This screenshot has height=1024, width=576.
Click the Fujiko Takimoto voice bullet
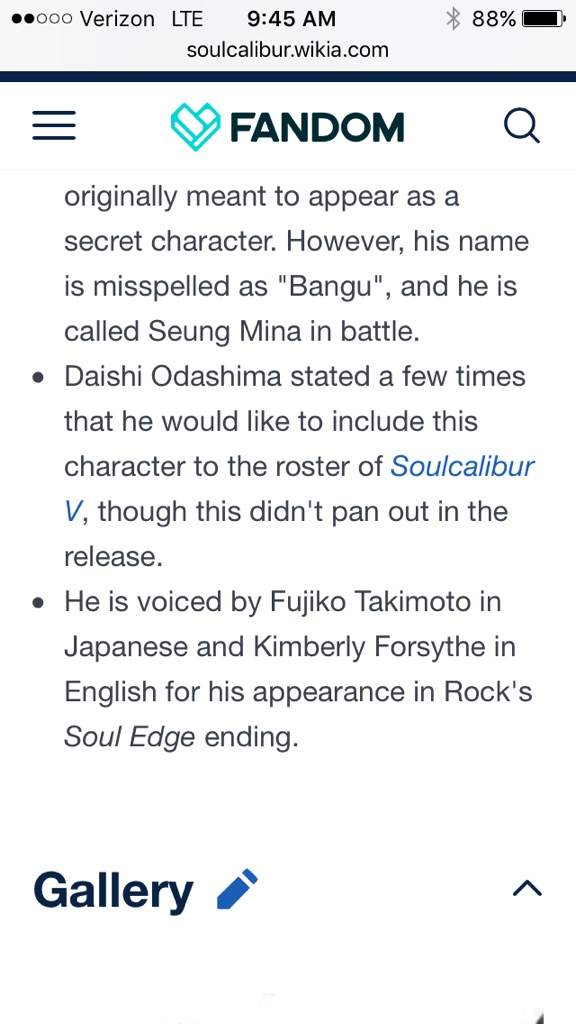click(x=298, y=669)
